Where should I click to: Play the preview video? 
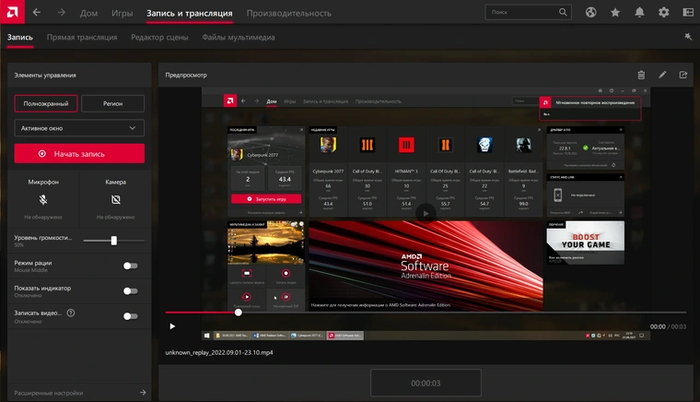(x=172, y=326)
